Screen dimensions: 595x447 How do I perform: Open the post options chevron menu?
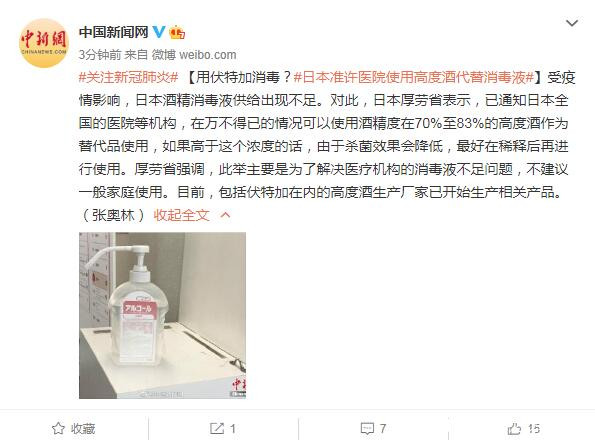(572, 24)
